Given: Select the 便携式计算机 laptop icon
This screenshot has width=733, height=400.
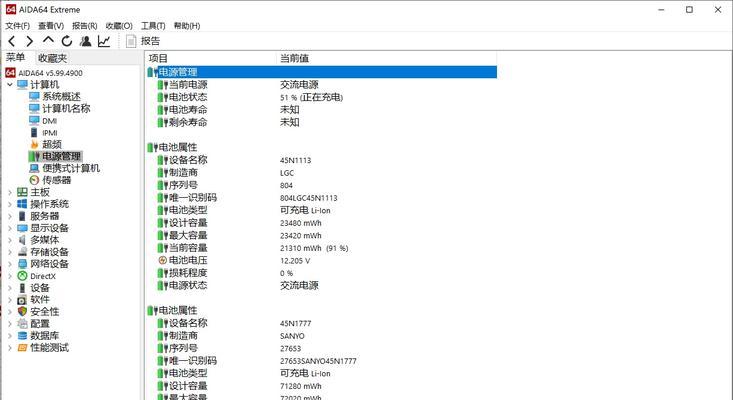Looking at the screenshot, I should tap(34, 168).
